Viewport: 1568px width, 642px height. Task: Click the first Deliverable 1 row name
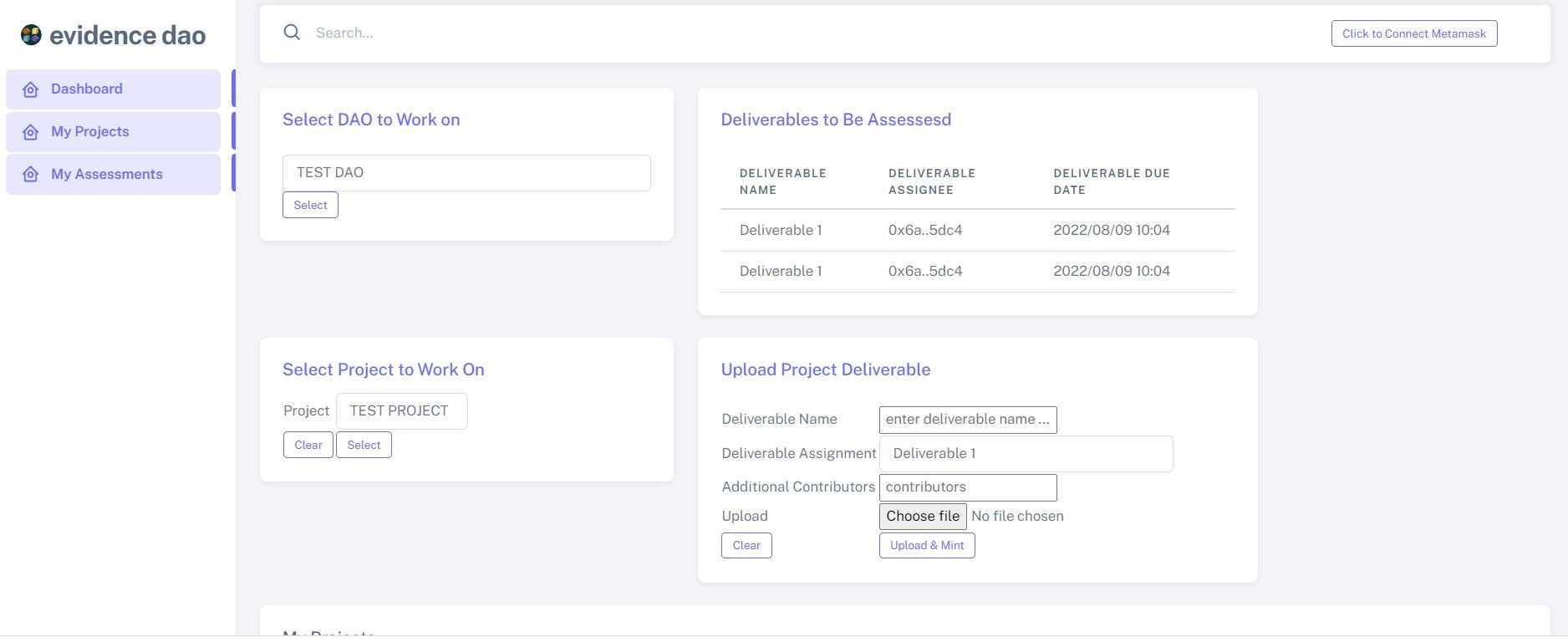781,230
